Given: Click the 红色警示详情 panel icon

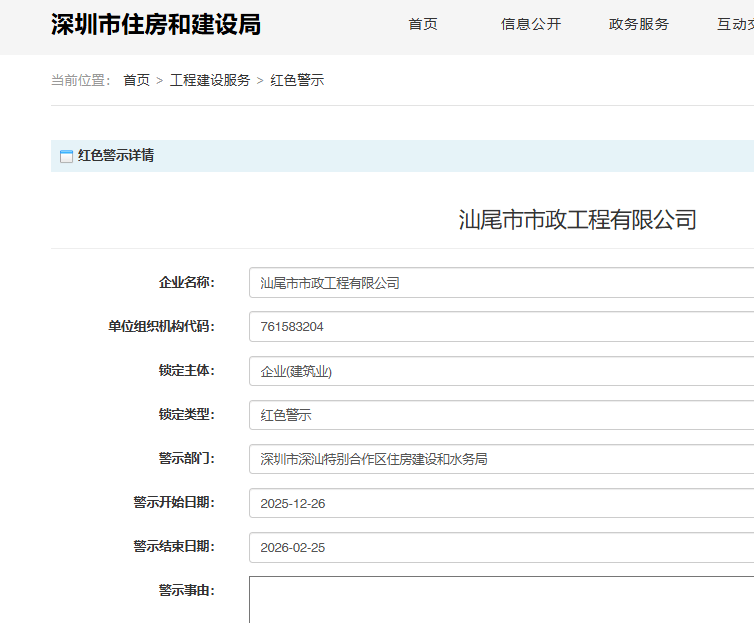Looking at the screenshot, I should 66,156.
